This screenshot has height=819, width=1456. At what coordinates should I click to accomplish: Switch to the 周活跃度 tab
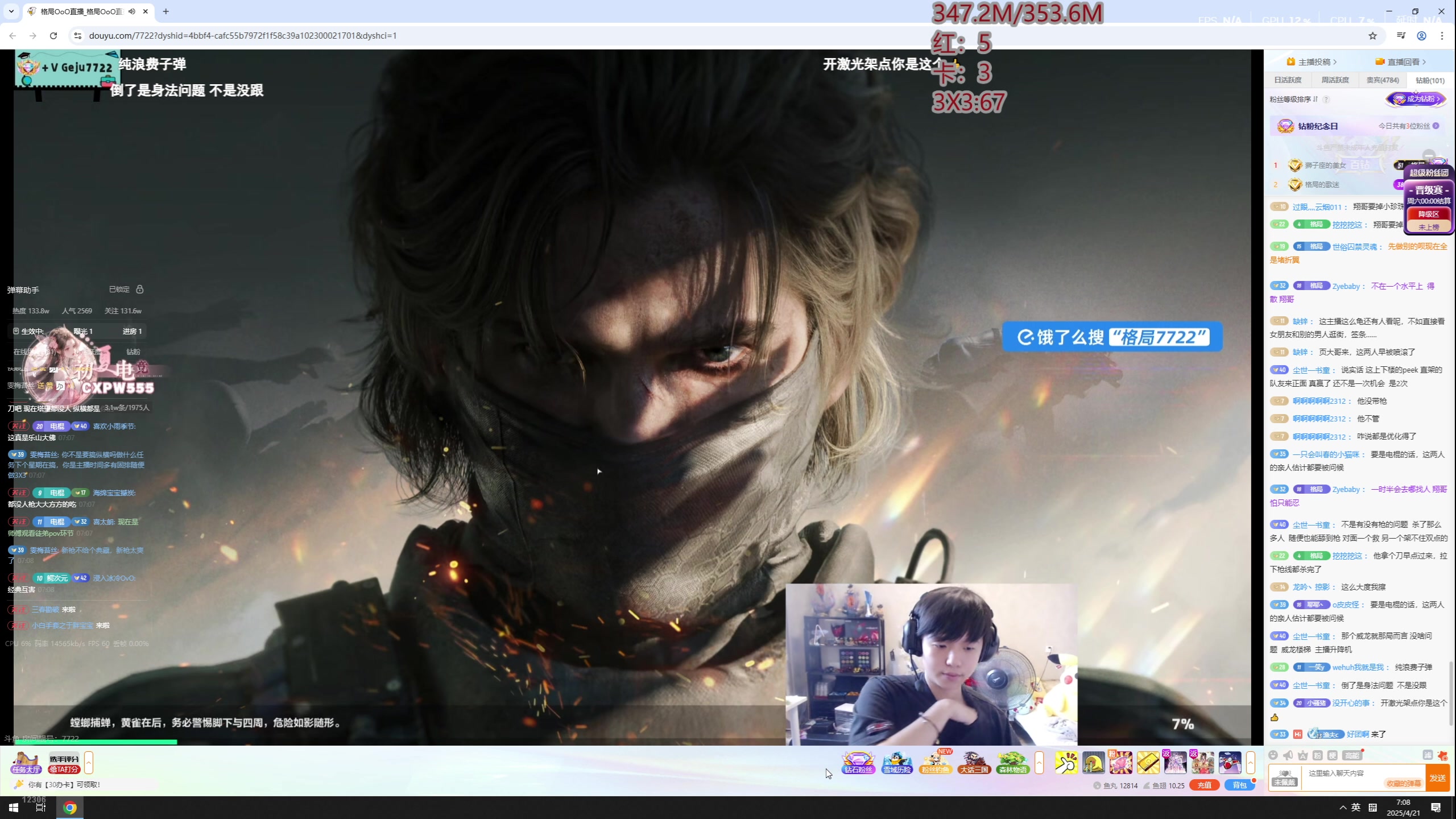(1335, 80)
